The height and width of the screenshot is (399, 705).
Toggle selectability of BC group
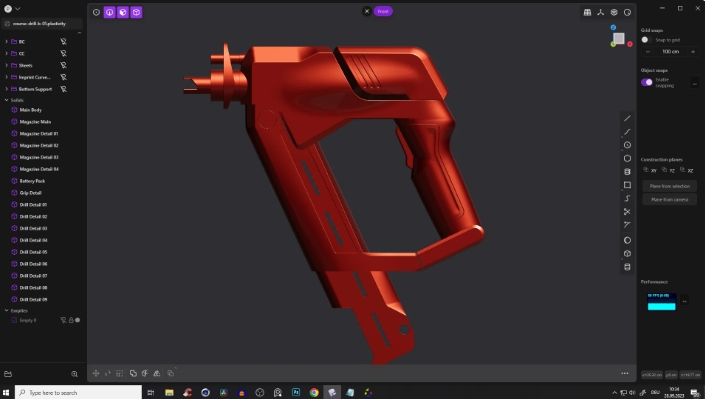63,41
